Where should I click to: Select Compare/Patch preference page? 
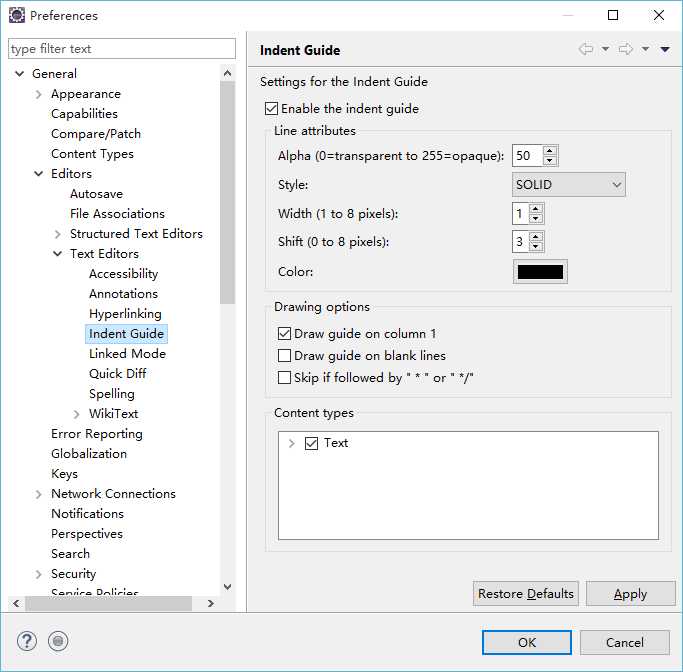96,134
